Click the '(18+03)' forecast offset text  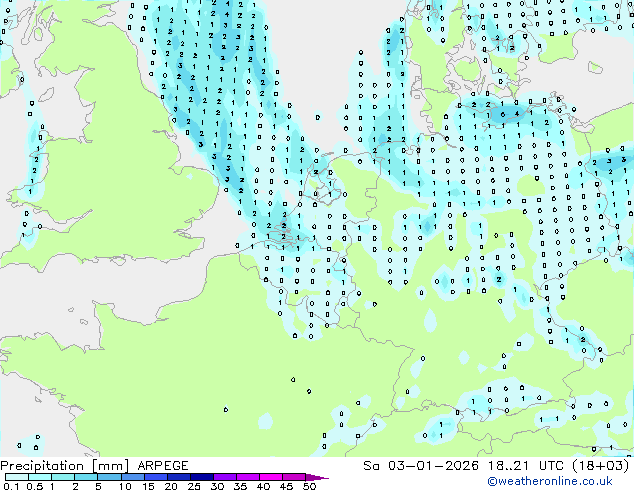(600, 466)
